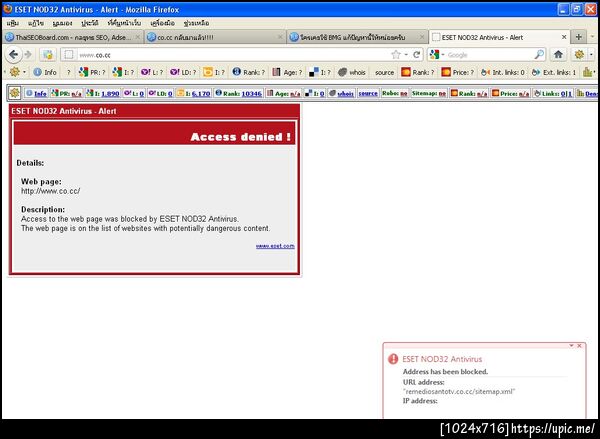Click the Forward navigation arrow
This screenshot has height=439, width=600.
(28, 55)
